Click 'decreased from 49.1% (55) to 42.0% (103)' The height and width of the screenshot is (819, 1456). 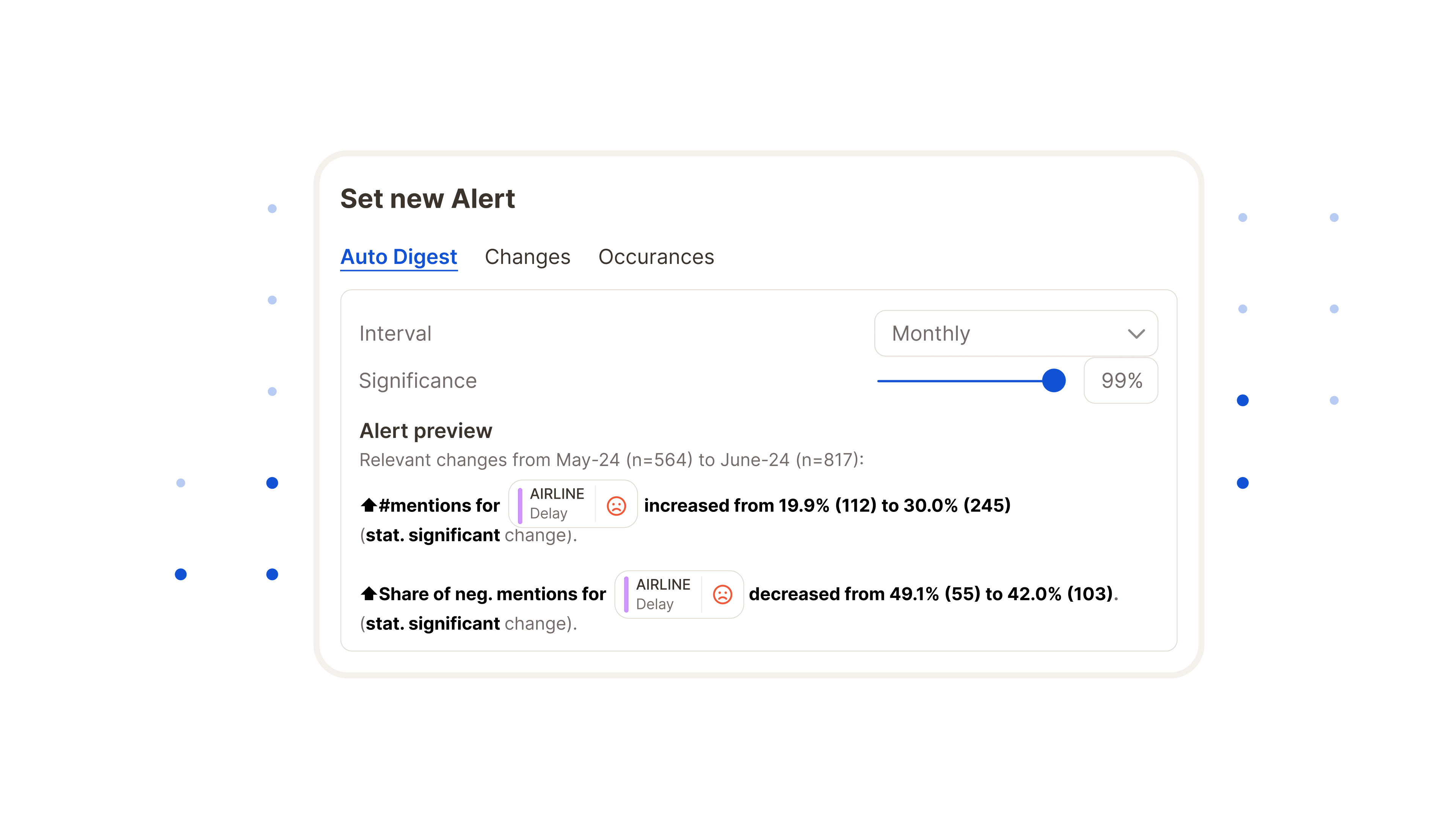[x=931, y=594]
